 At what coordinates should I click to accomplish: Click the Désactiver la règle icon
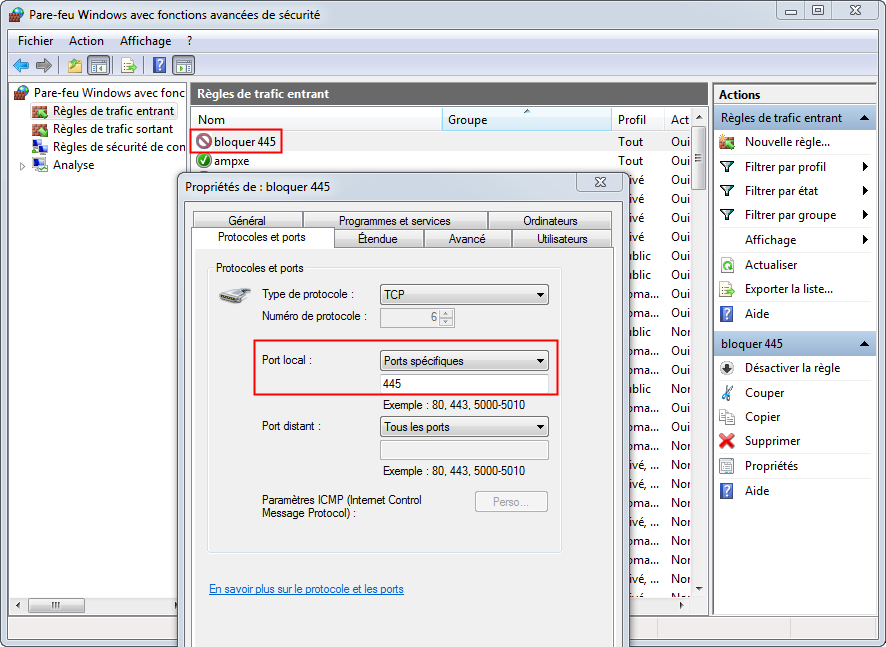(727, 368)
